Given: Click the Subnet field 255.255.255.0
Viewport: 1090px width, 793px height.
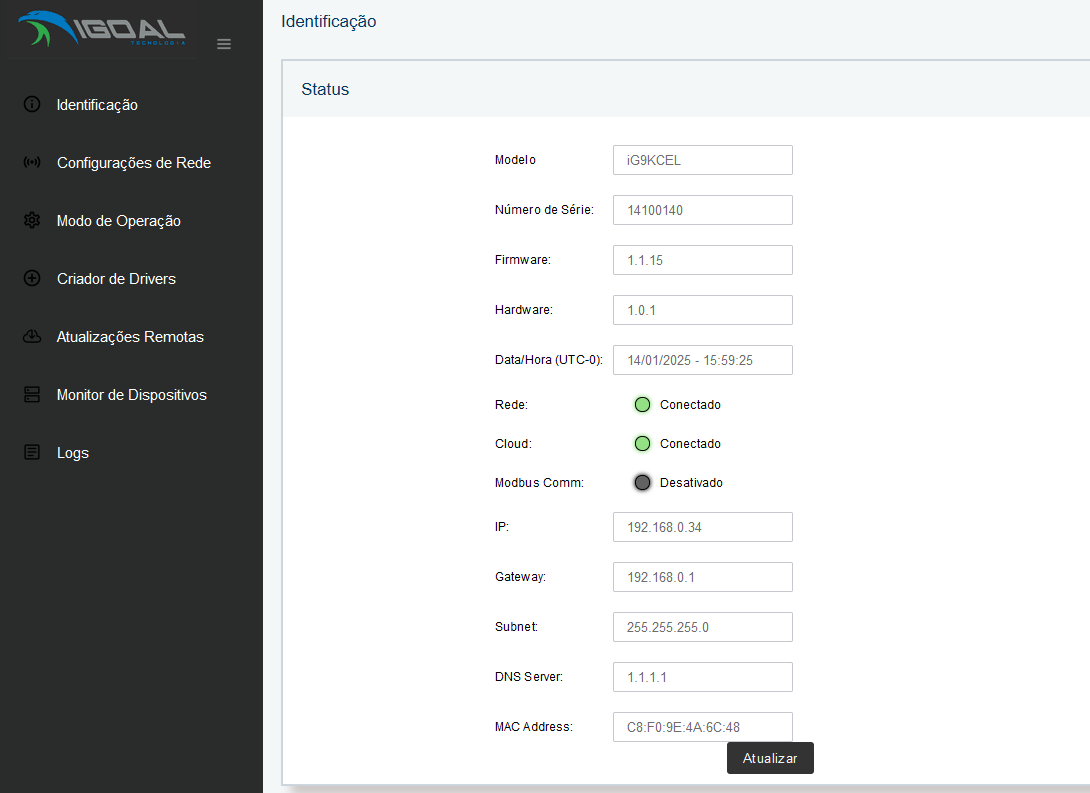Looking at the screenshot, I should click(x=703, y=627).
